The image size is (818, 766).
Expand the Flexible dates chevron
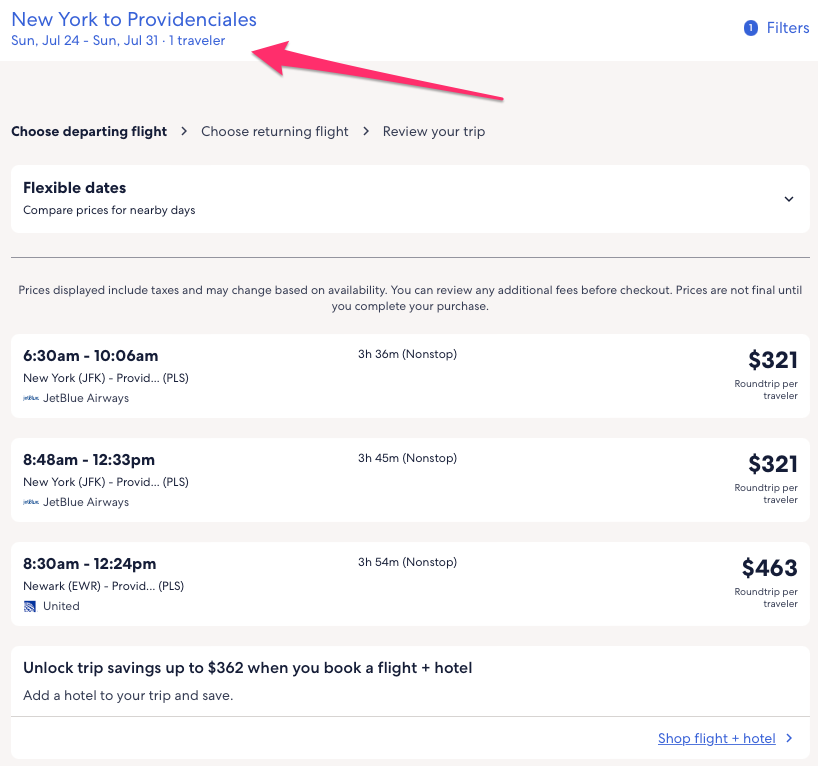pyautogui.click(x=789, y=199)
